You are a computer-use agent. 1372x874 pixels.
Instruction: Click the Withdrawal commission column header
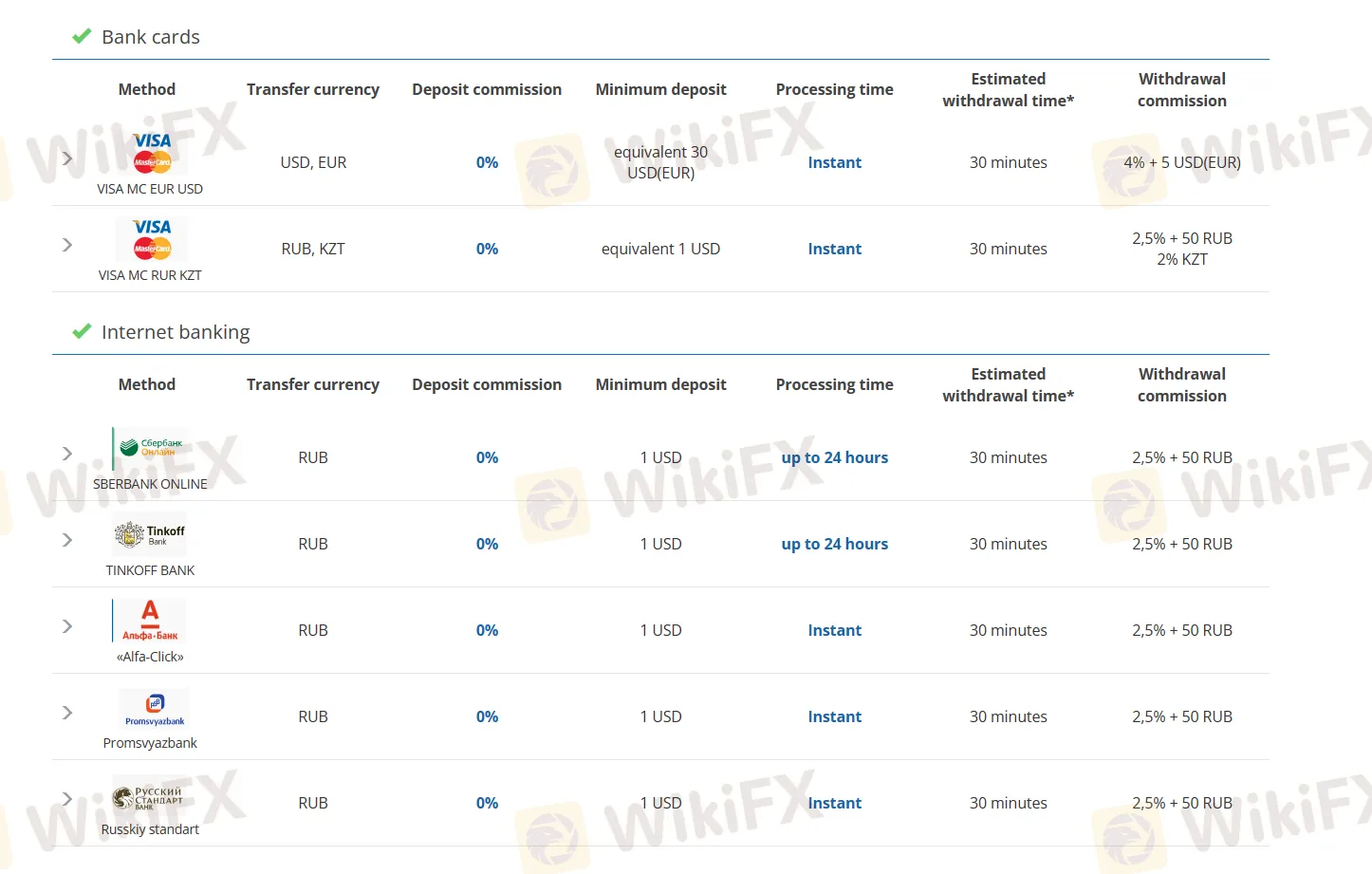point(1181,89)
